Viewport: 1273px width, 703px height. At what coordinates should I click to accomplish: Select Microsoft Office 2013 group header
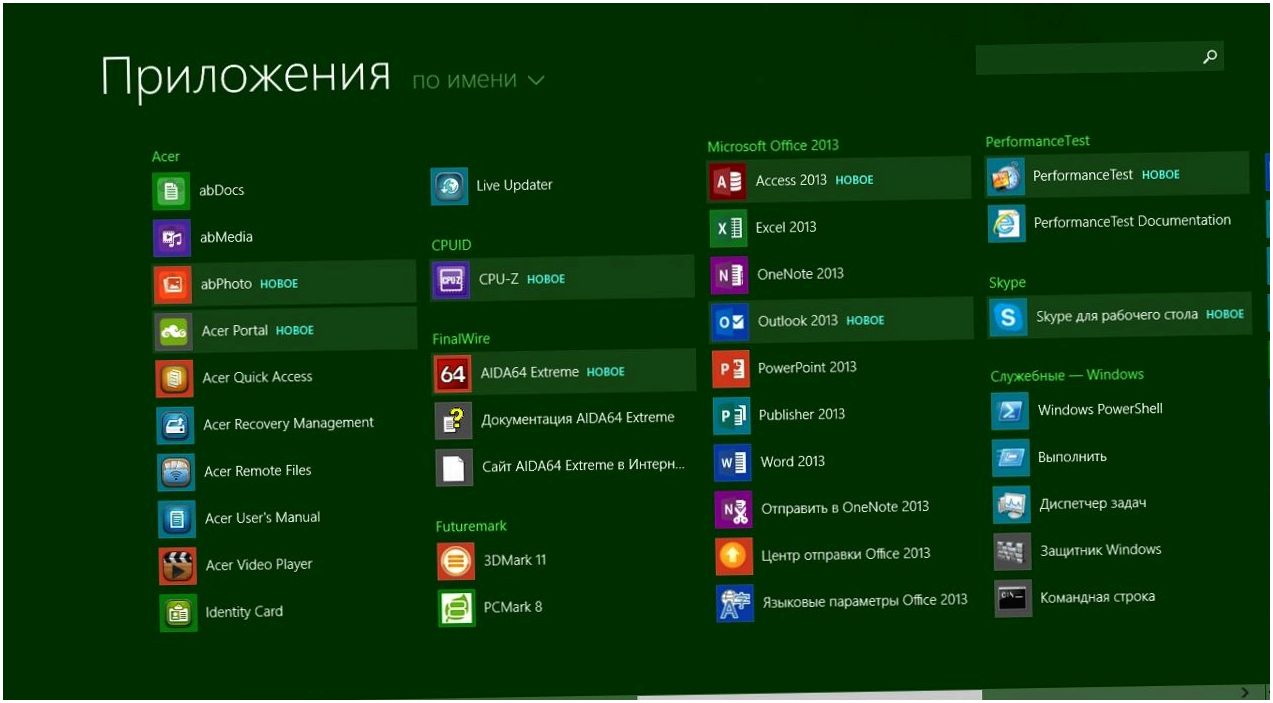click(773, 146)
